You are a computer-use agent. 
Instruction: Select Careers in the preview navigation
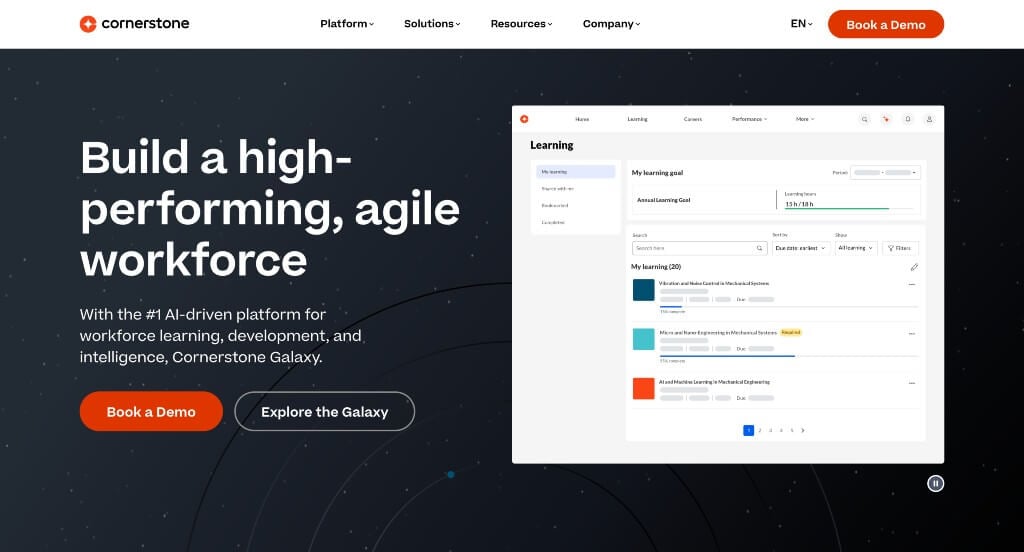tap(693, 120)
